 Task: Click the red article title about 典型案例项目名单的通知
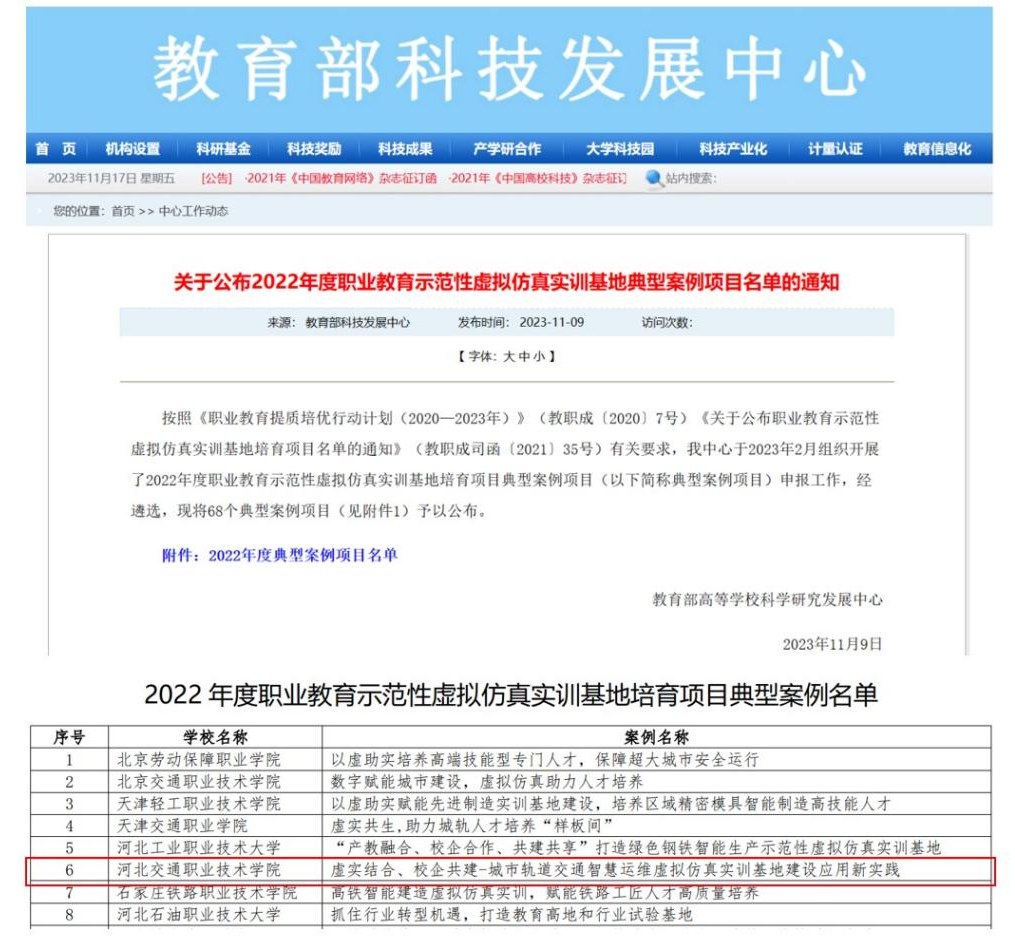pyautogui.click(x=507, y=282)
